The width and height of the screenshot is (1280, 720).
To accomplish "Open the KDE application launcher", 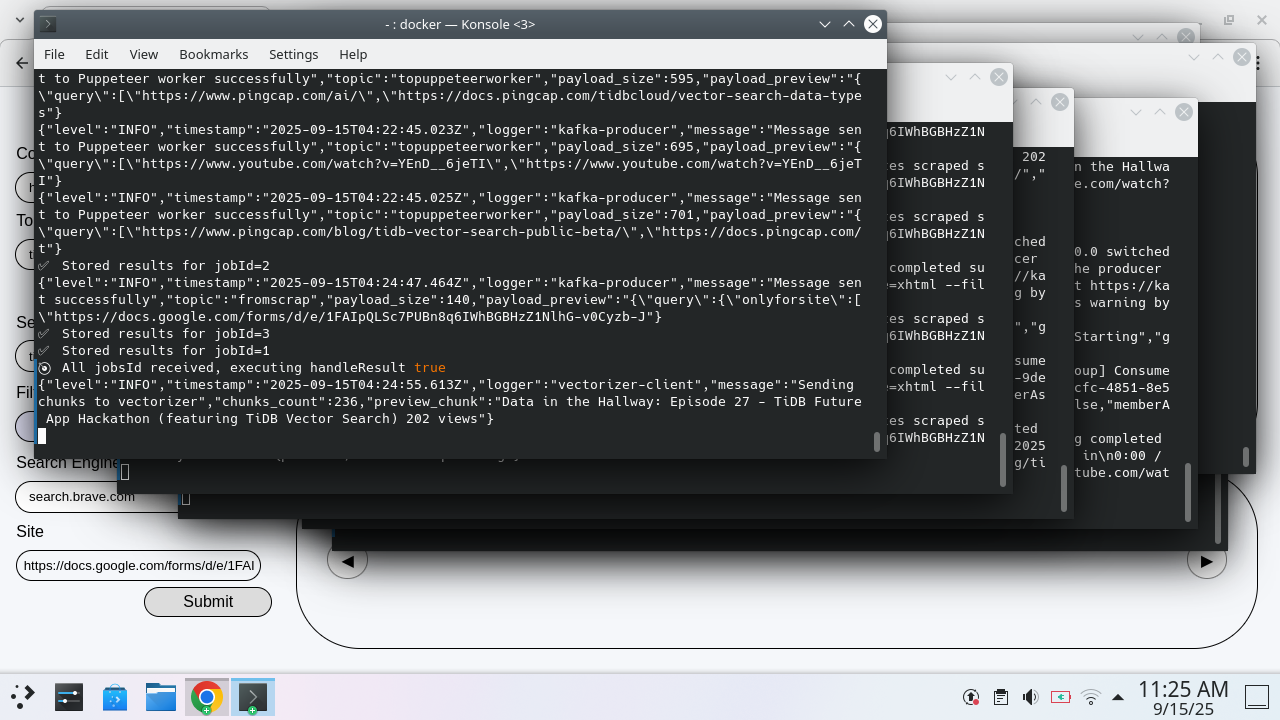I will pos(23,697).
